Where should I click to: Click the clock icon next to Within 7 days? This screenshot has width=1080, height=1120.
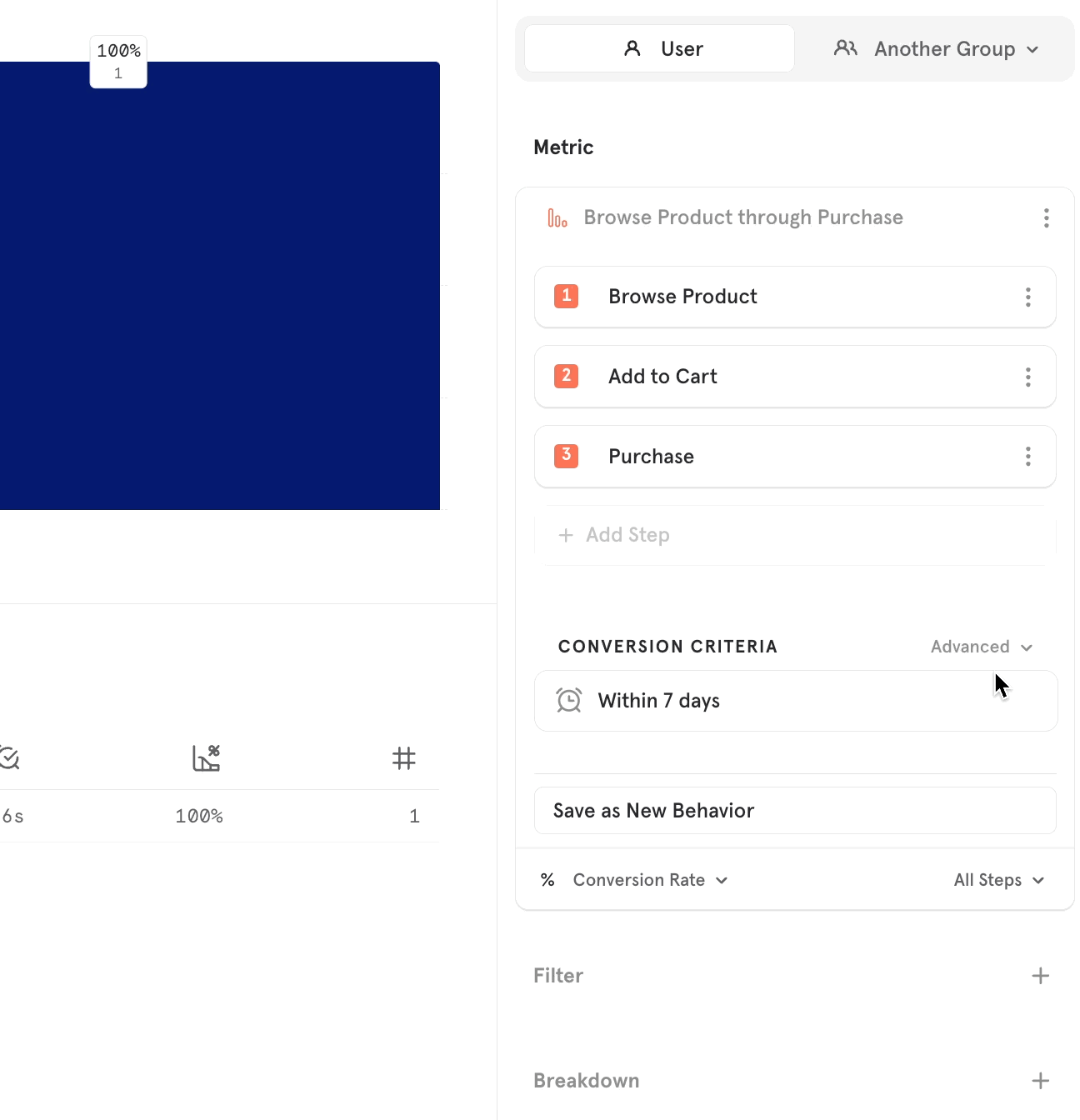[569, 700]
